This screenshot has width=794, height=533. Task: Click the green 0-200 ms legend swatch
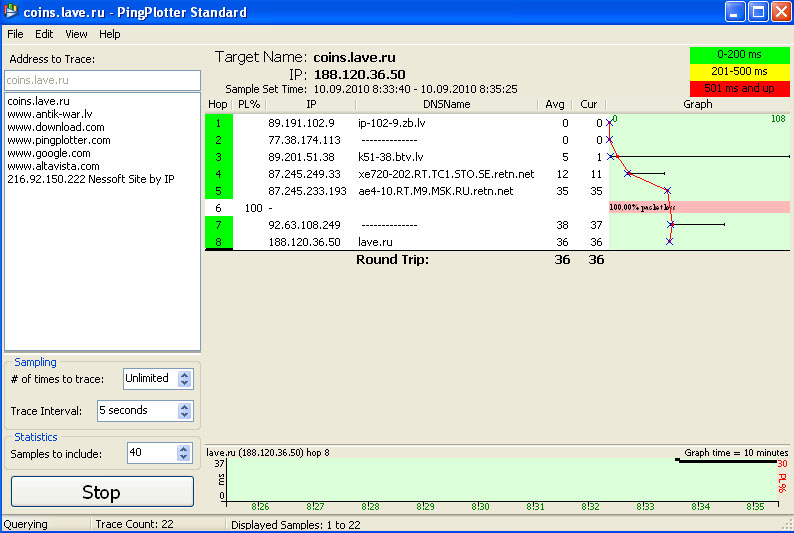739,55
